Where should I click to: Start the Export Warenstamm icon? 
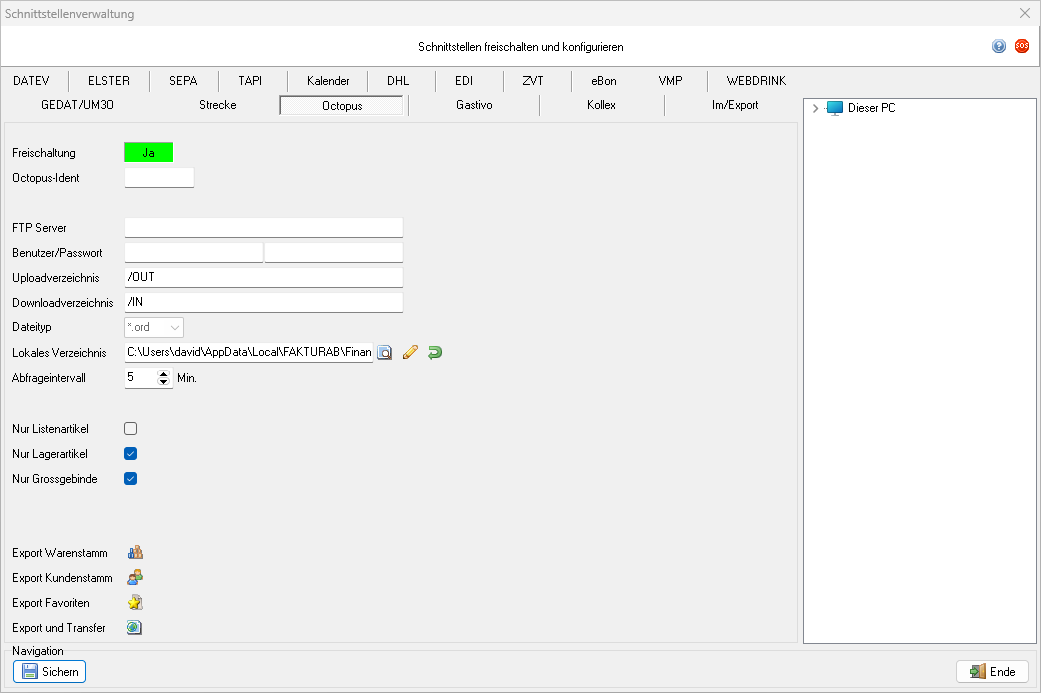[x=135, y=552]
